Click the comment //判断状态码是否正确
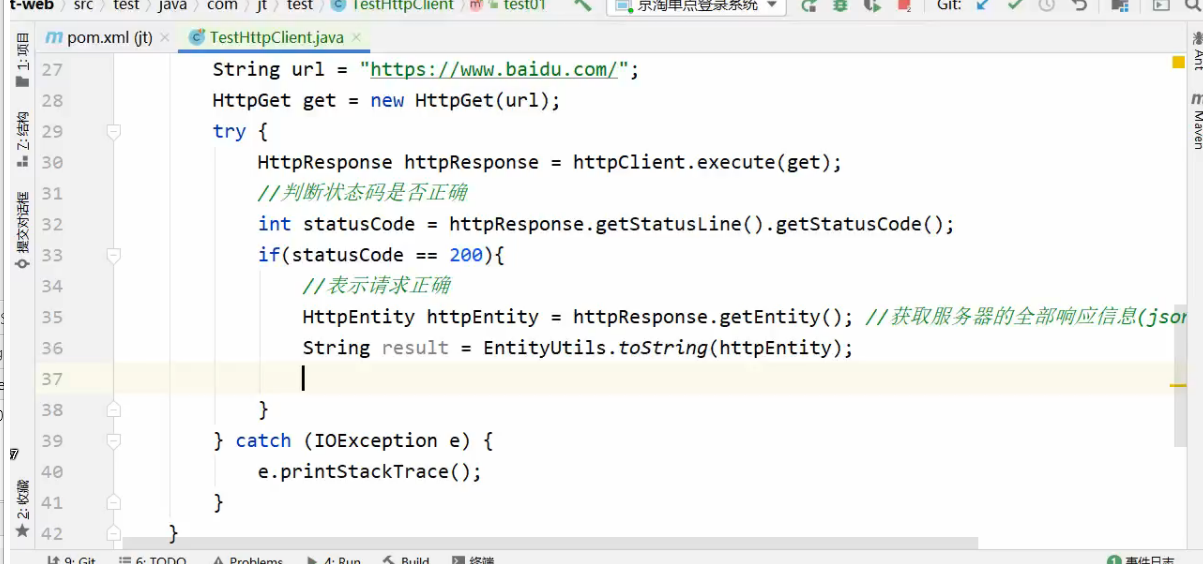This screenshot has height=564, width=1203. coord(362,193)
